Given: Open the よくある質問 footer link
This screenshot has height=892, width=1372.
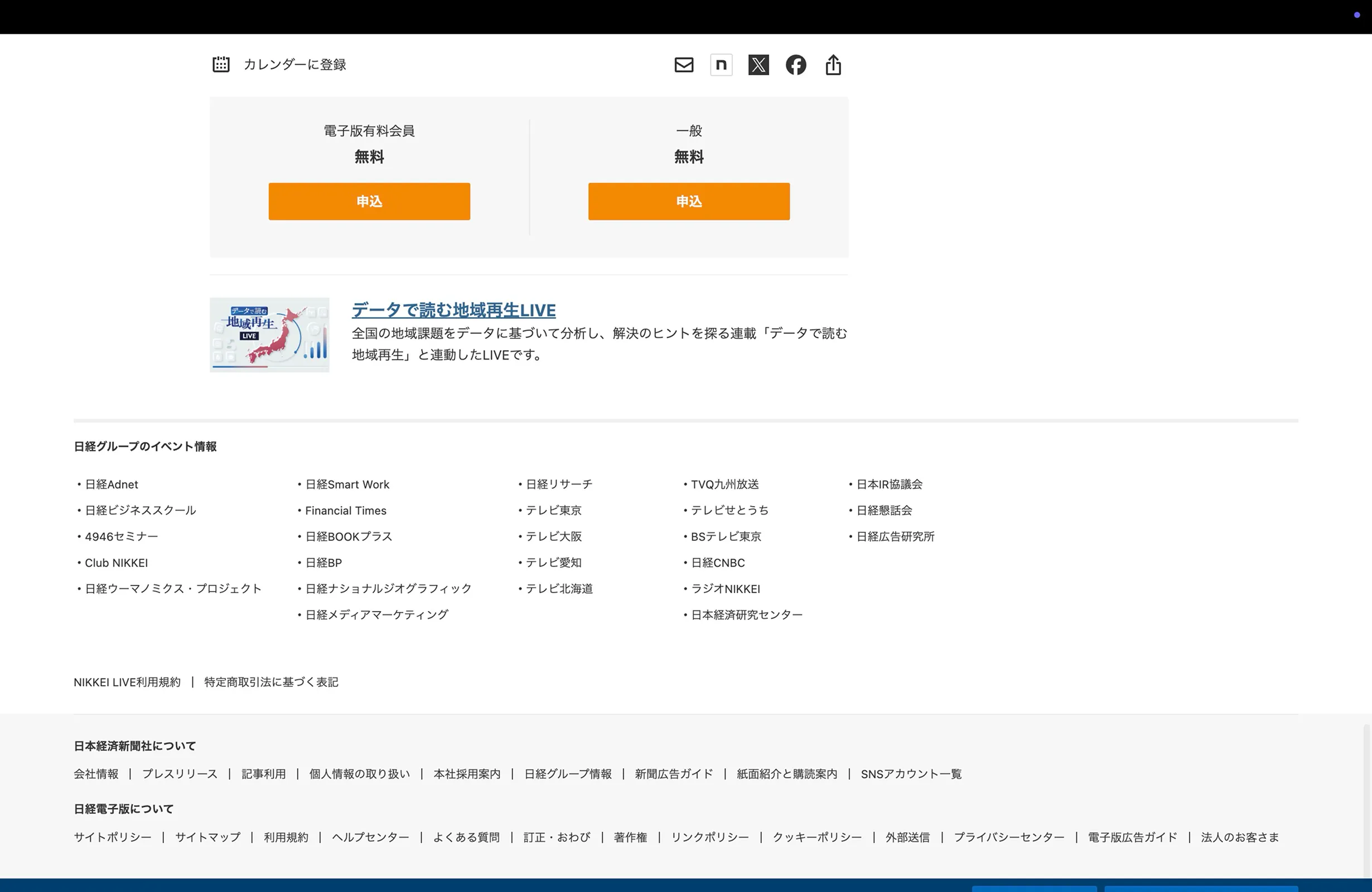Looking at the screenshot, I should (466, 837).
